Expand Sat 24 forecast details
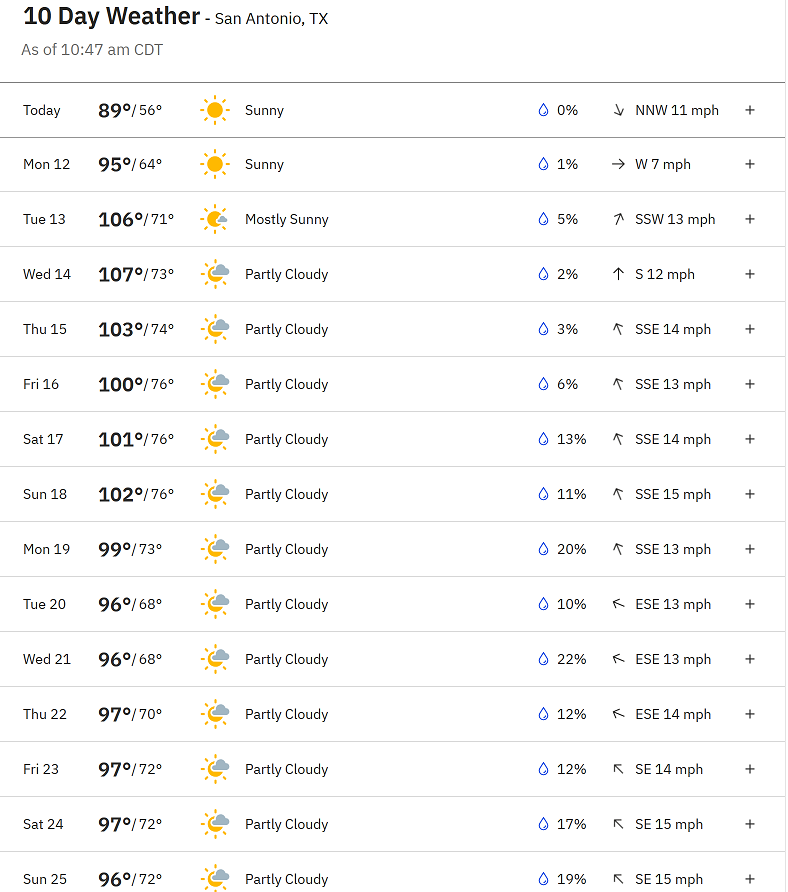The height and width of the screenshot is (892, 788). [749, 824]
